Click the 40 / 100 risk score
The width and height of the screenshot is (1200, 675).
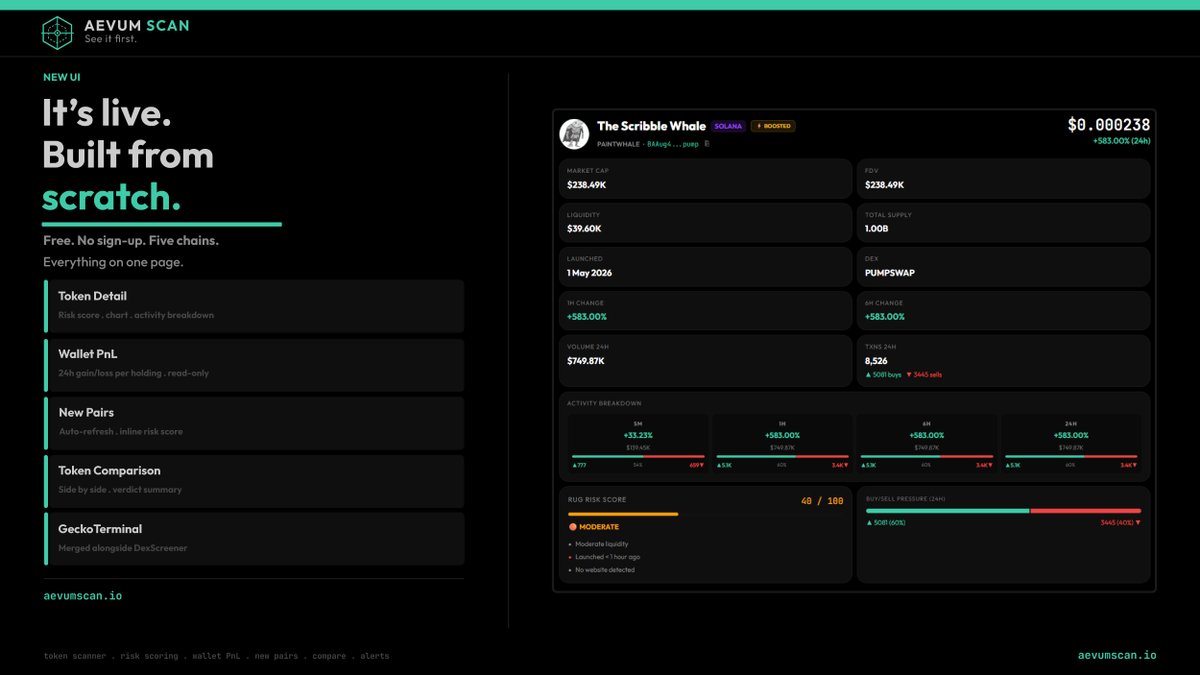[823, 500]
